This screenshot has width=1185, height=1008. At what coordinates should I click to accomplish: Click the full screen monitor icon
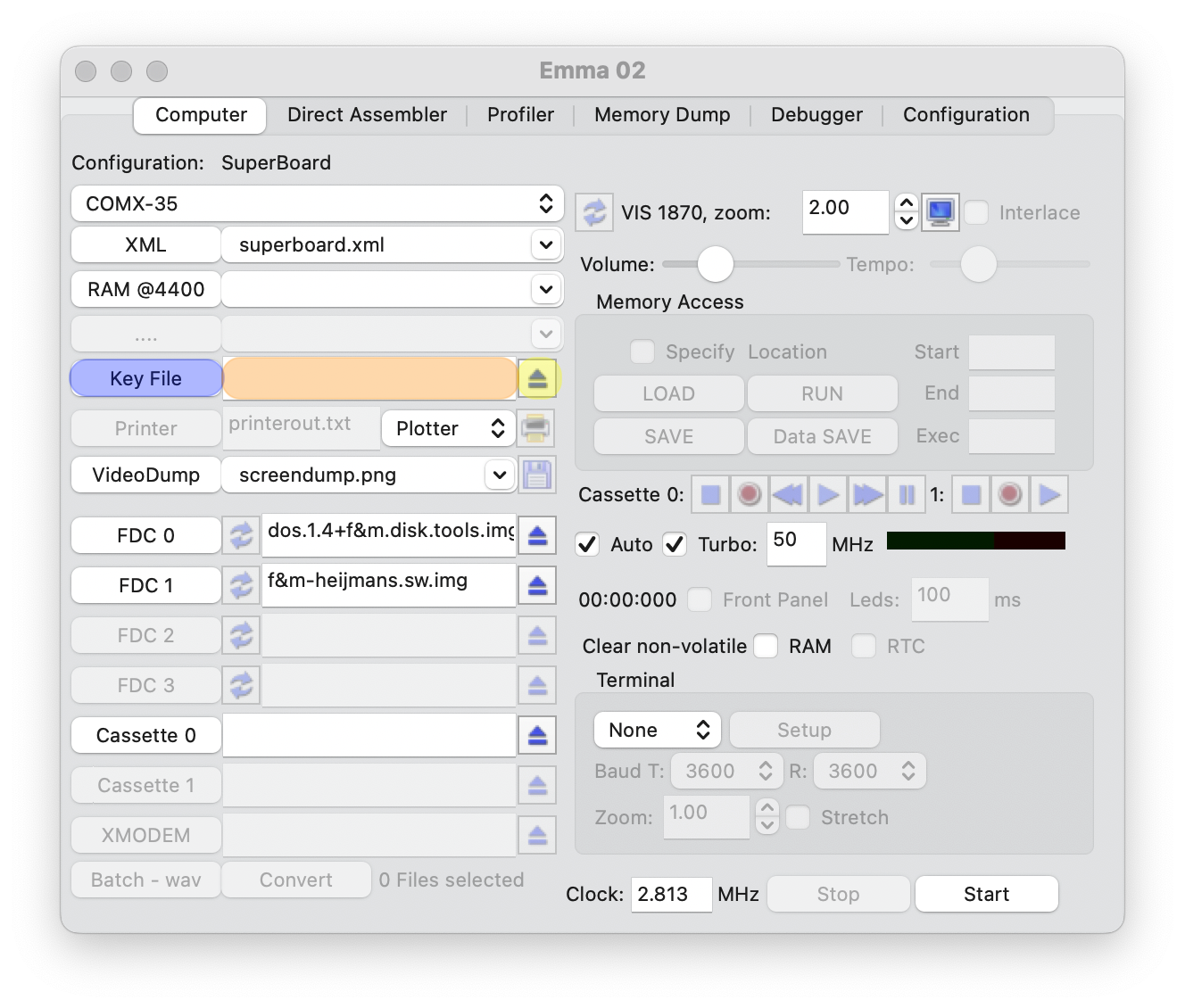pos(941,212)
